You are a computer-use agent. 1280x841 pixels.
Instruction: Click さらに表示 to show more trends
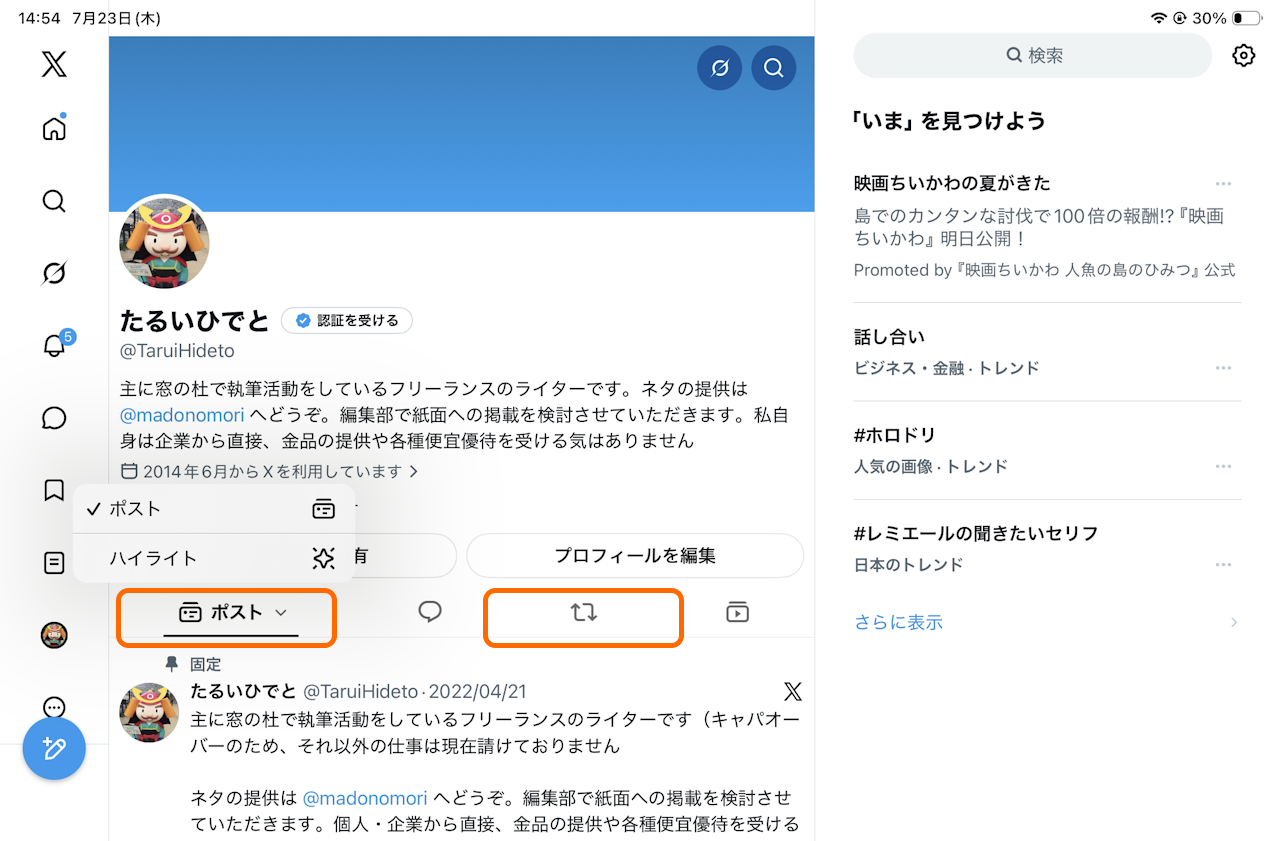[898, 622]
